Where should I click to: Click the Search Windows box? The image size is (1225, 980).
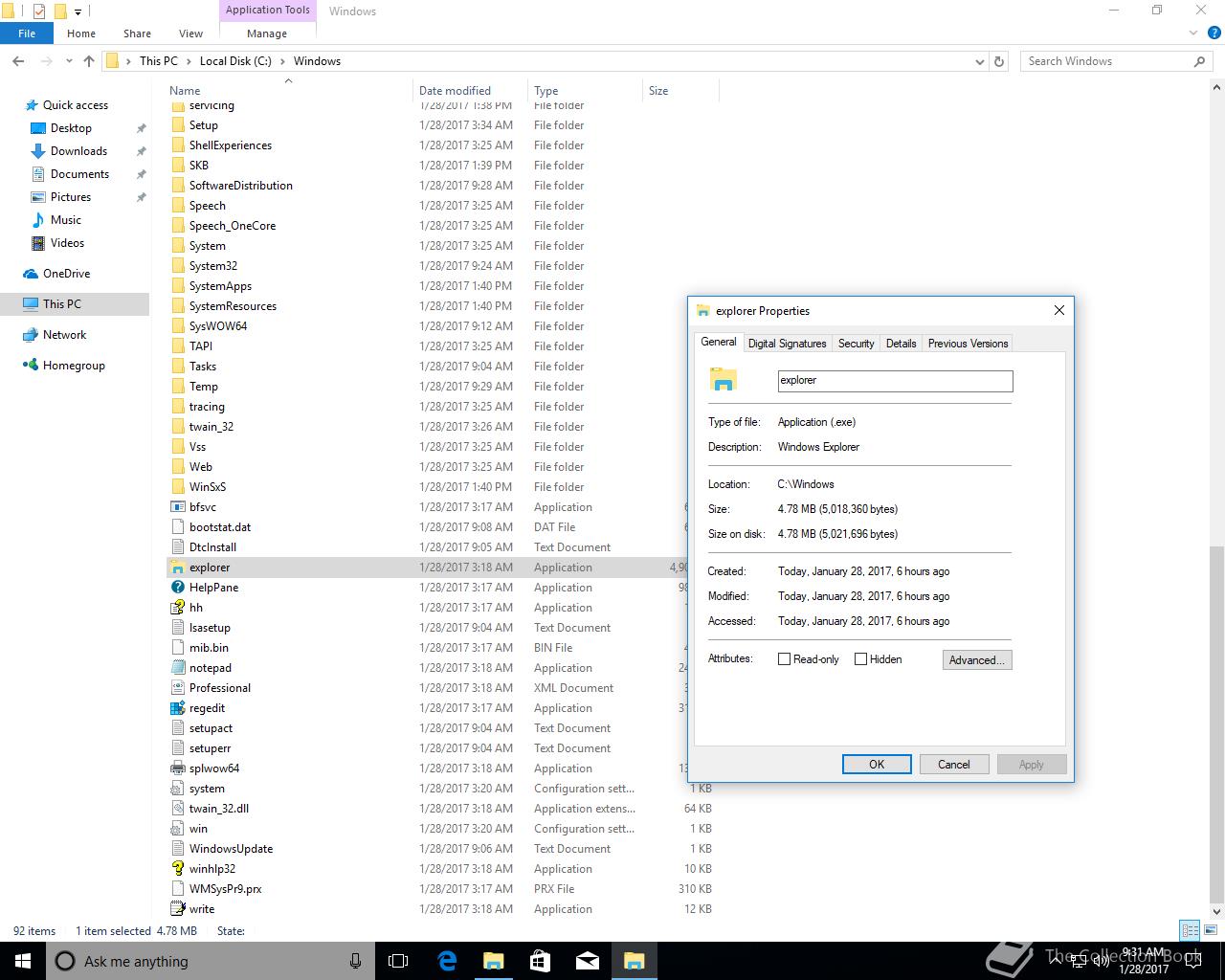1116,61
